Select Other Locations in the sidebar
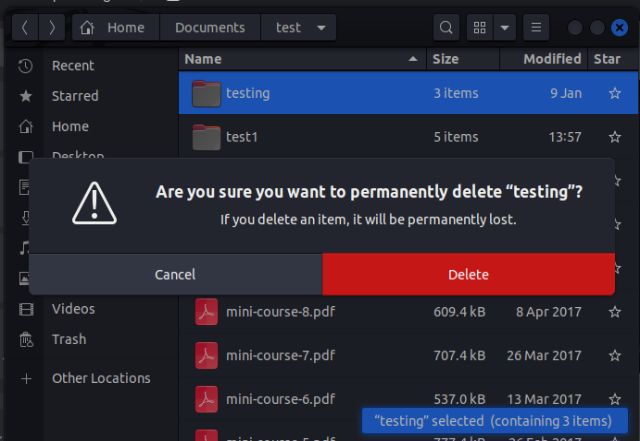This screenshot has width=640, height=441. 101,379
